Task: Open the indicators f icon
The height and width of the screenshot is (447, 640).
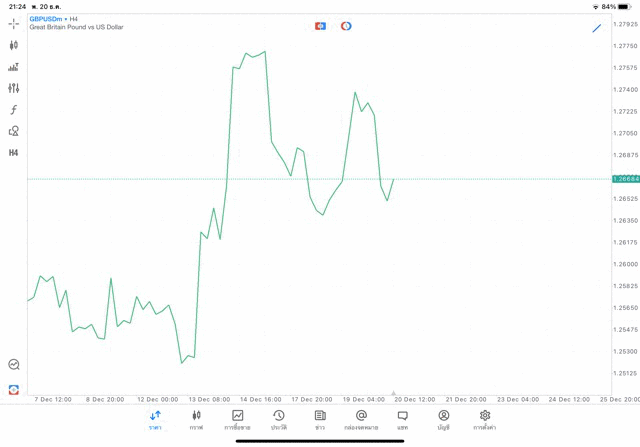Action: tap(14, 110)
